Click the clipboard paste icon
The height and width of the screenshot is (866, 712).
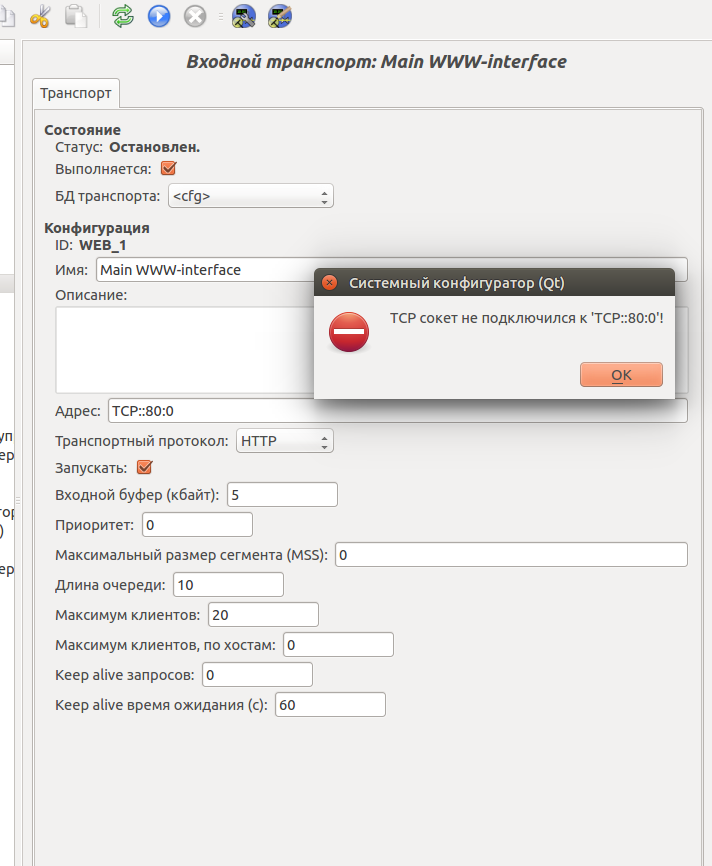click(x=75, y=16)
